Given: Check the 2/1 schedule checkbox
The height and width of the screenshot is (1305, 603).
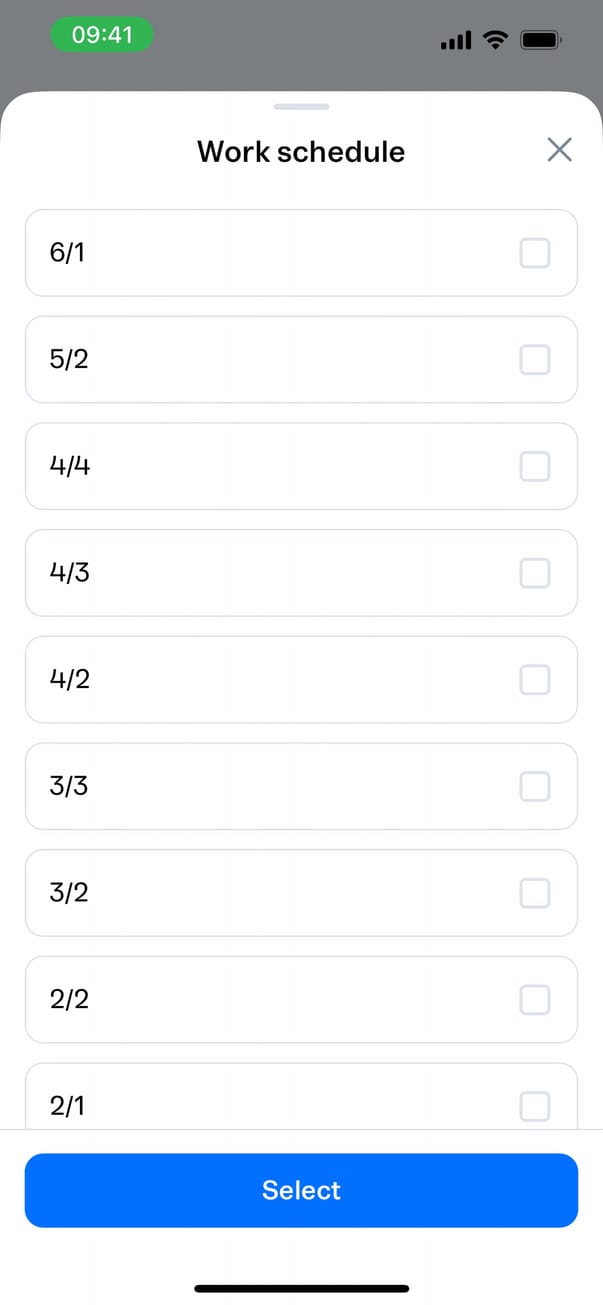Looking at the screenshot, I should 535,1106.
